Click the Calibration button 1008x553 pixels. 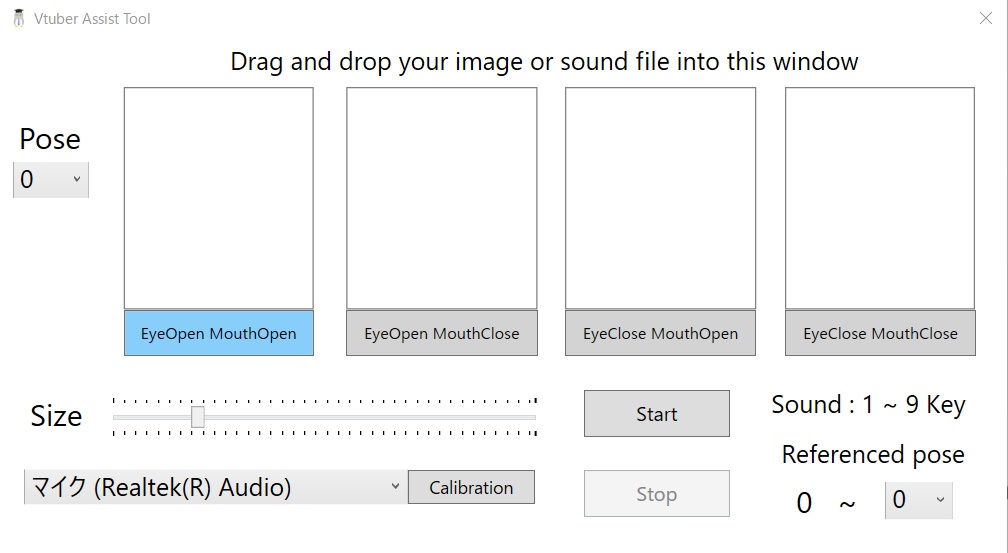pyautogui.click(x=471, y=487)
